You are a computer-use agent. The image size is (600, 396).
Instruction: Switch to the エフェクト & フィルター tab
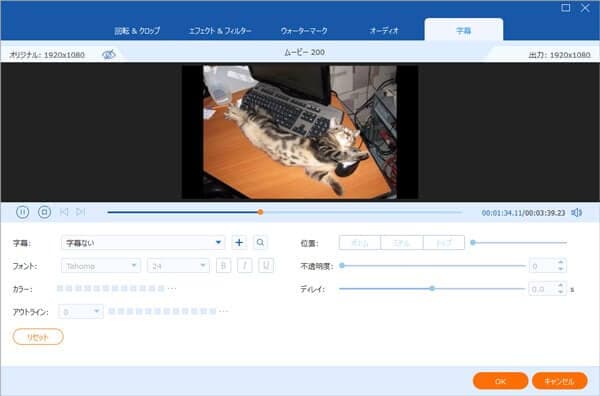(220, 31)
